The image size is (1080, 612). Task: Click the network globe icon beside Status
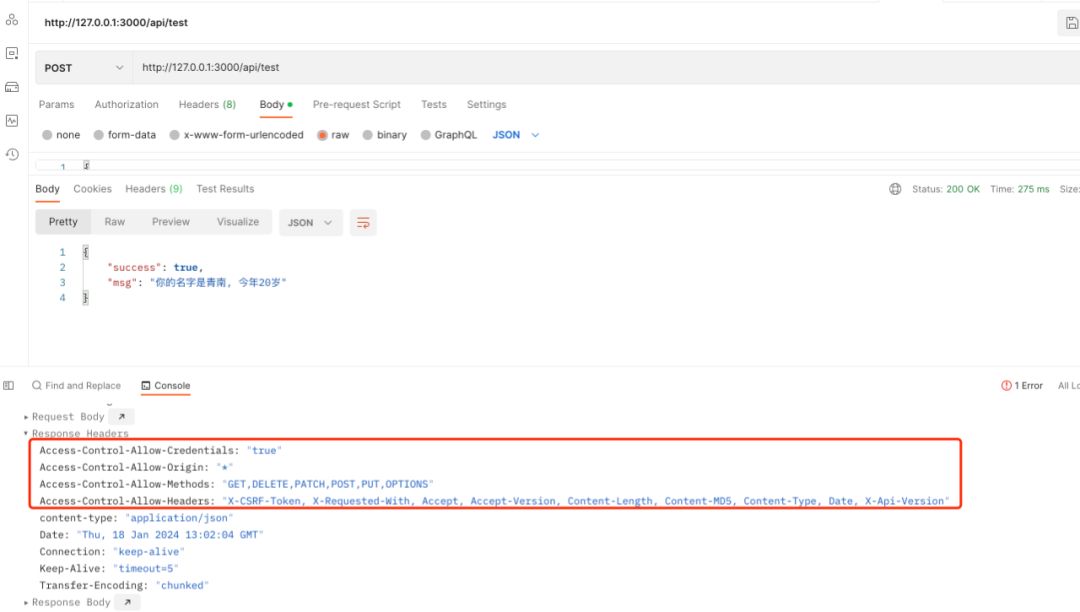pos(895,189)
